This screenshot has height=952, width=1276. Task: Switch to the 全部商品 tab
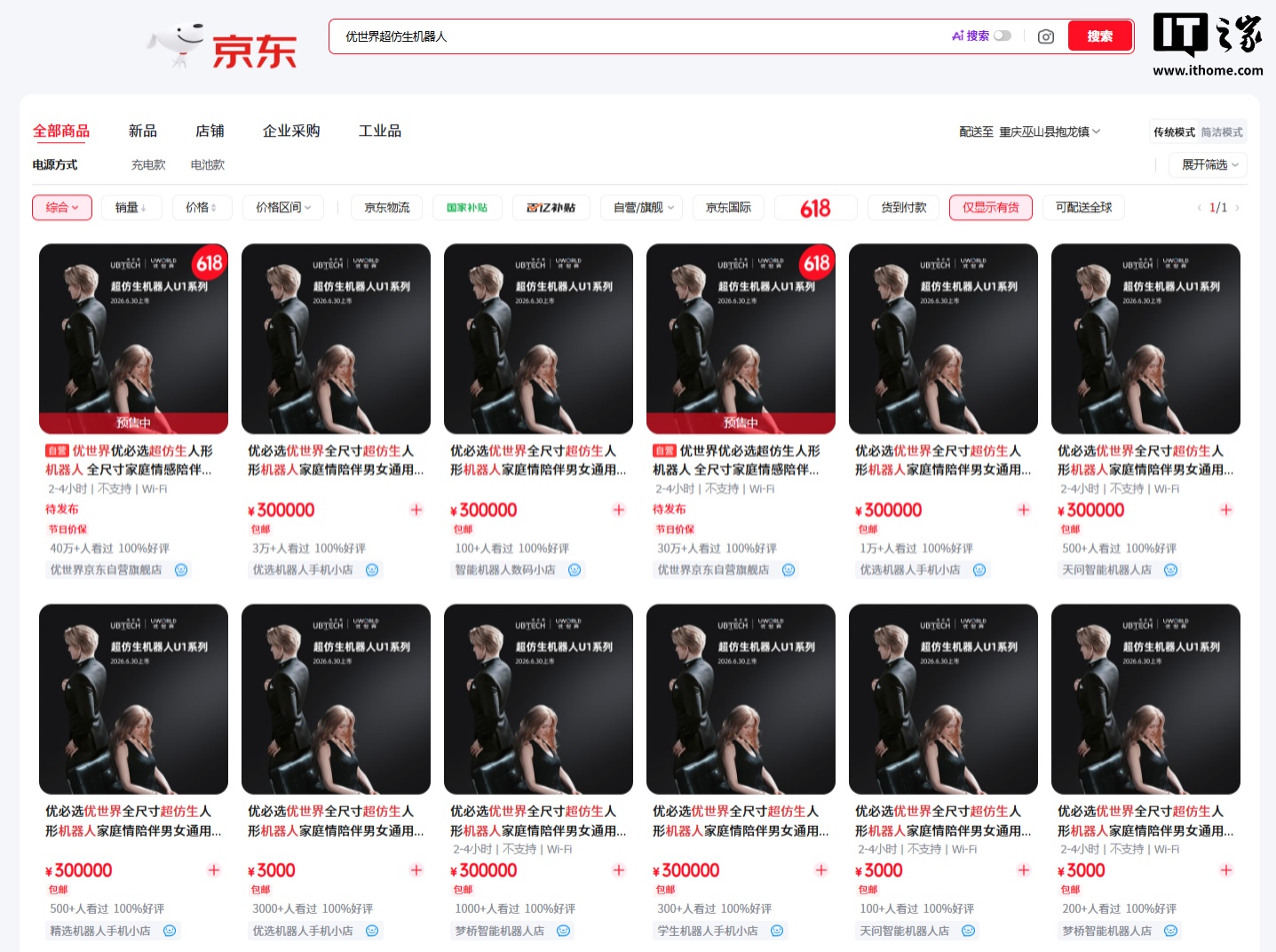(61, 131)
